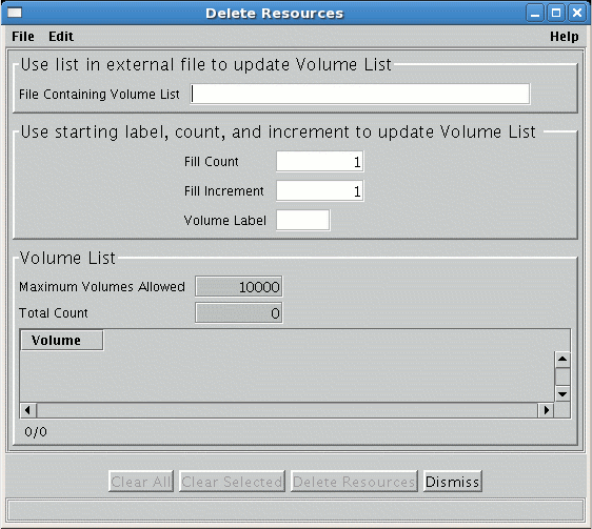Screen dimensions: 592x529
Task: Close the Delete Resources window
Action: (x=577, y=13)
